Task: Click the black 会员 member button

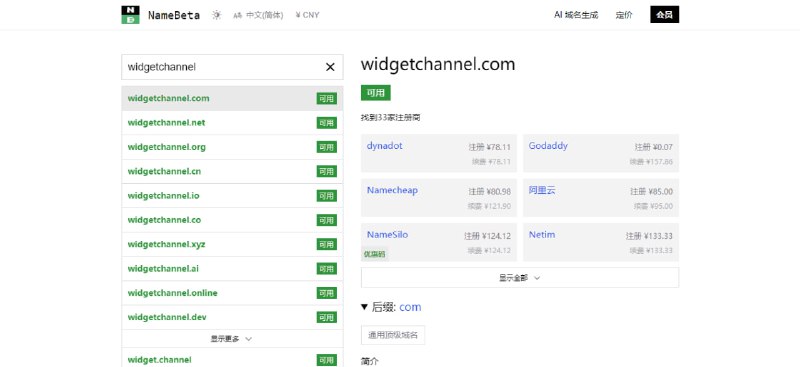Action: coord(664,15)
